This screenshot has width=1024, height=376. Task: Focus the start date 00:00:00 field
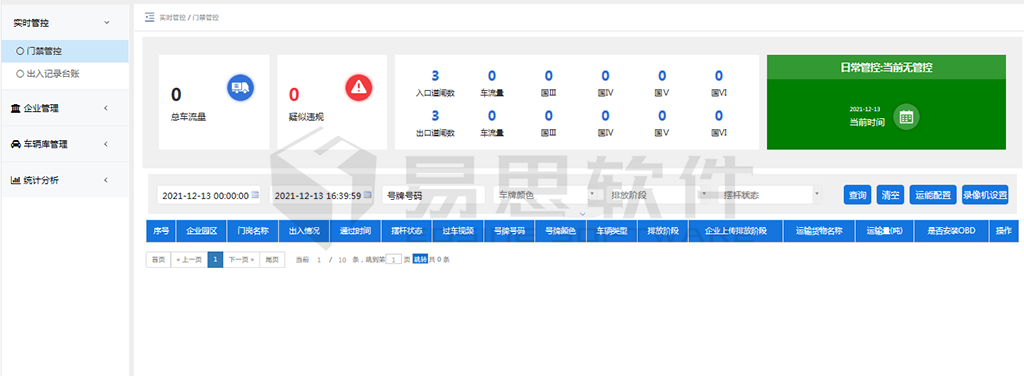tap(208, 195)
